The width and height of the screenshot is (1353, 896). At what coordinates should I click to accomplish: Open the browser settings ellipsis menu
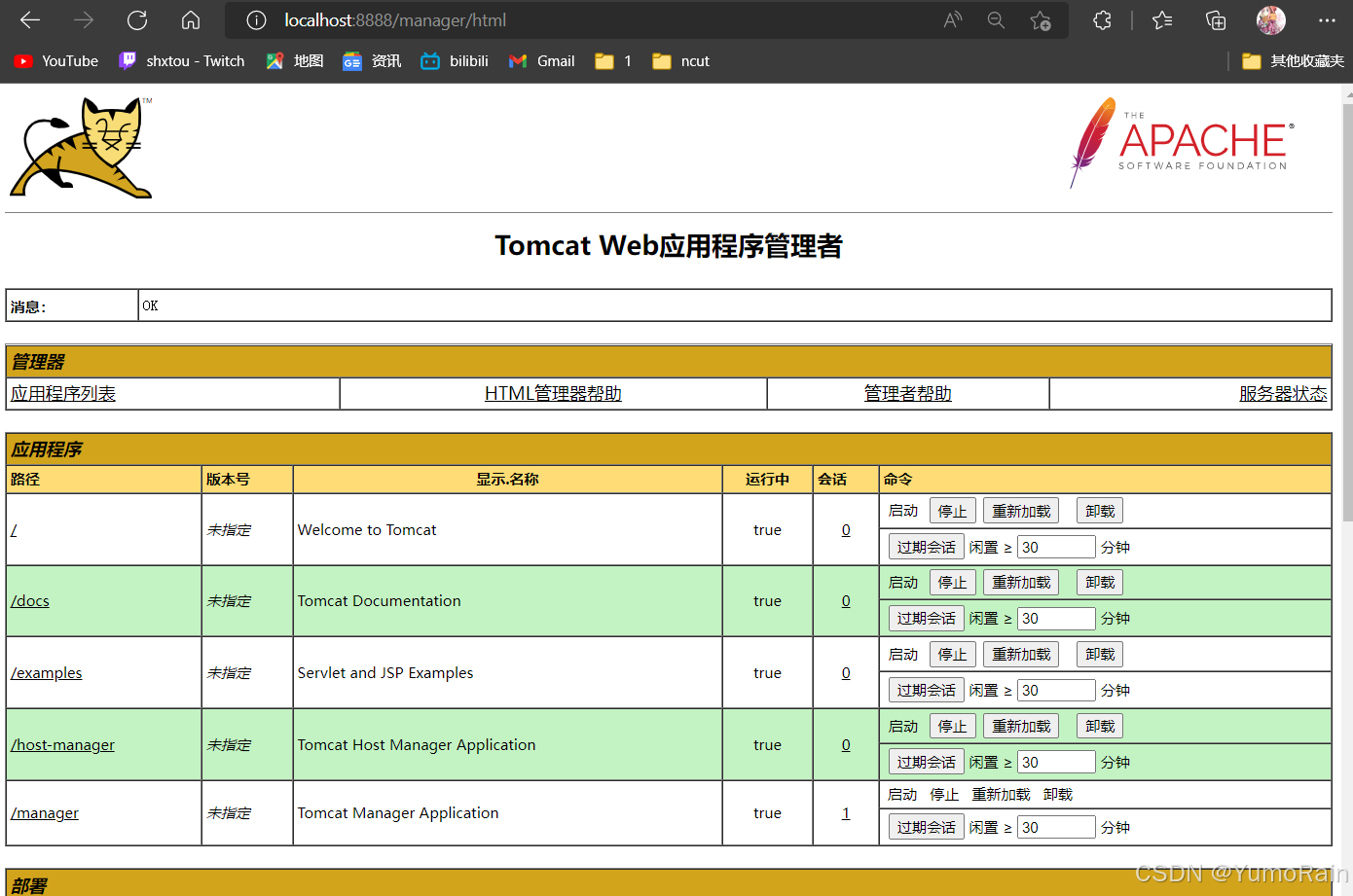pyautogui.click(x=1327, y=20)
